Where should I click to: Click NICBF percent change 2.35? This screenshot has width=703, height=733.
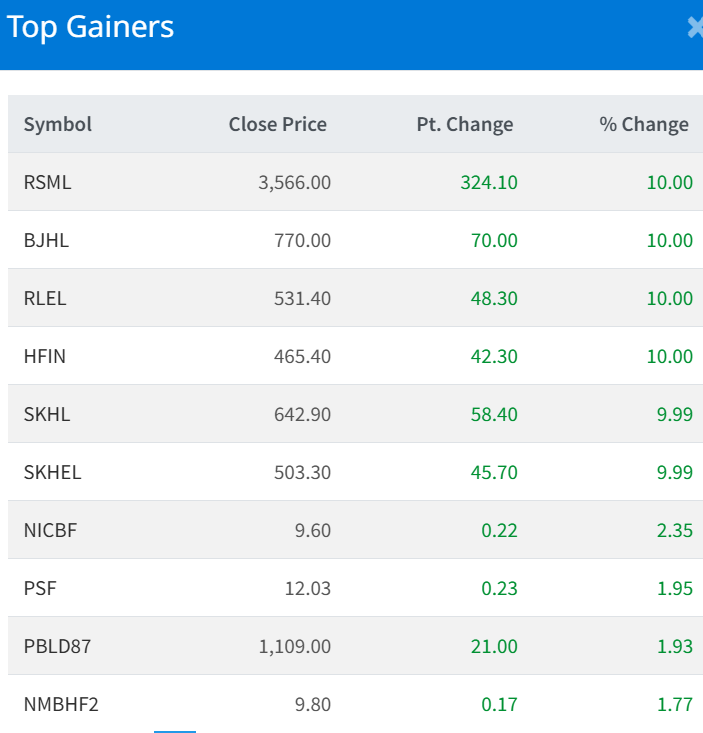pos(674,530)
